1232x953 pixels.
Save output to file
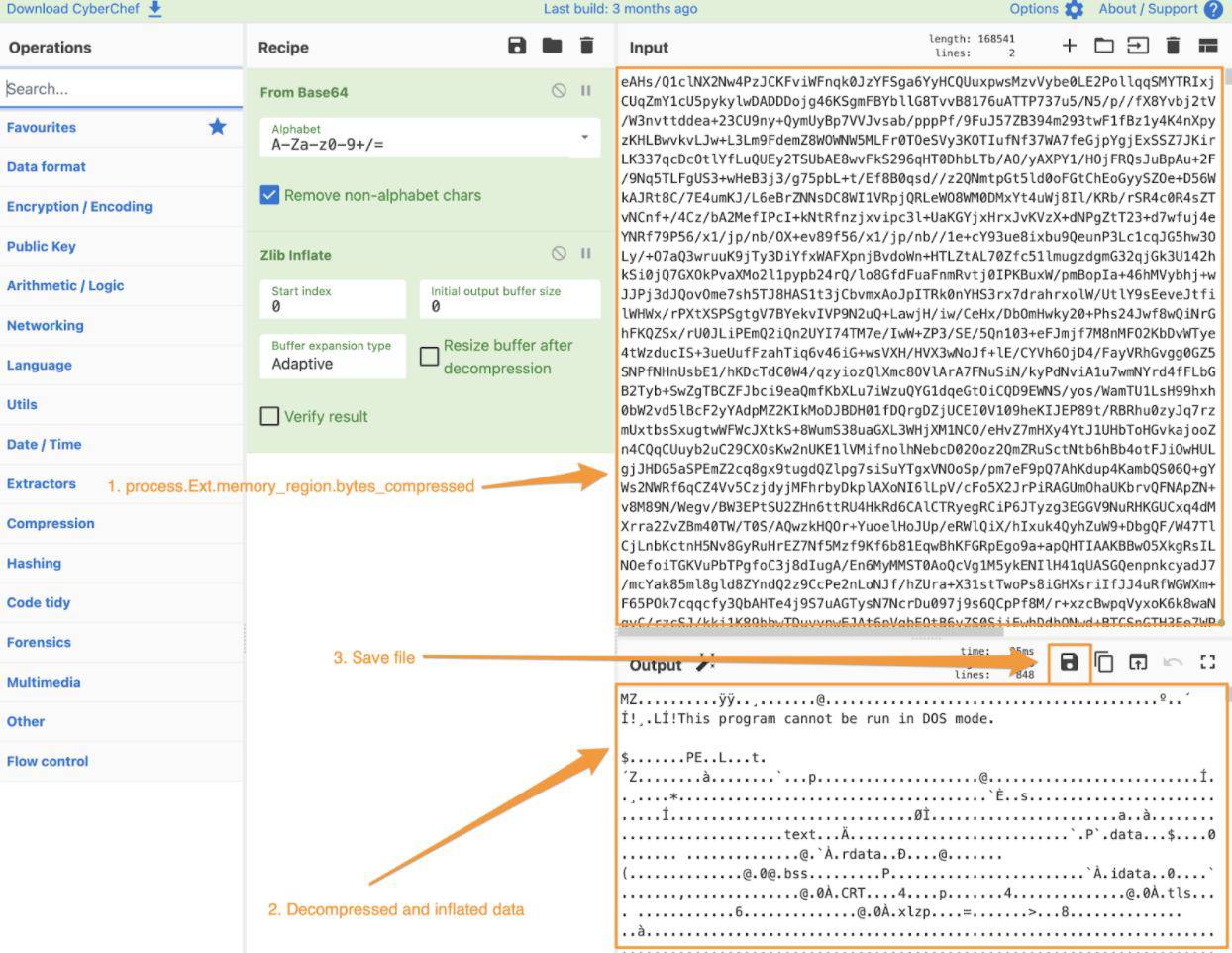(1069, 662)
